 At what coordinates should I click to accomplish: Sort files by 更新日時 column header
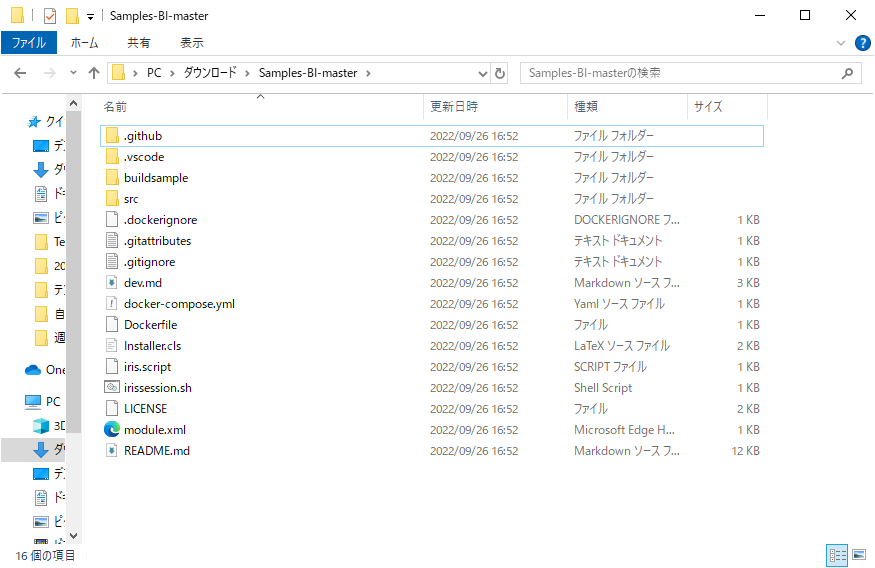(x=454, y=106)
